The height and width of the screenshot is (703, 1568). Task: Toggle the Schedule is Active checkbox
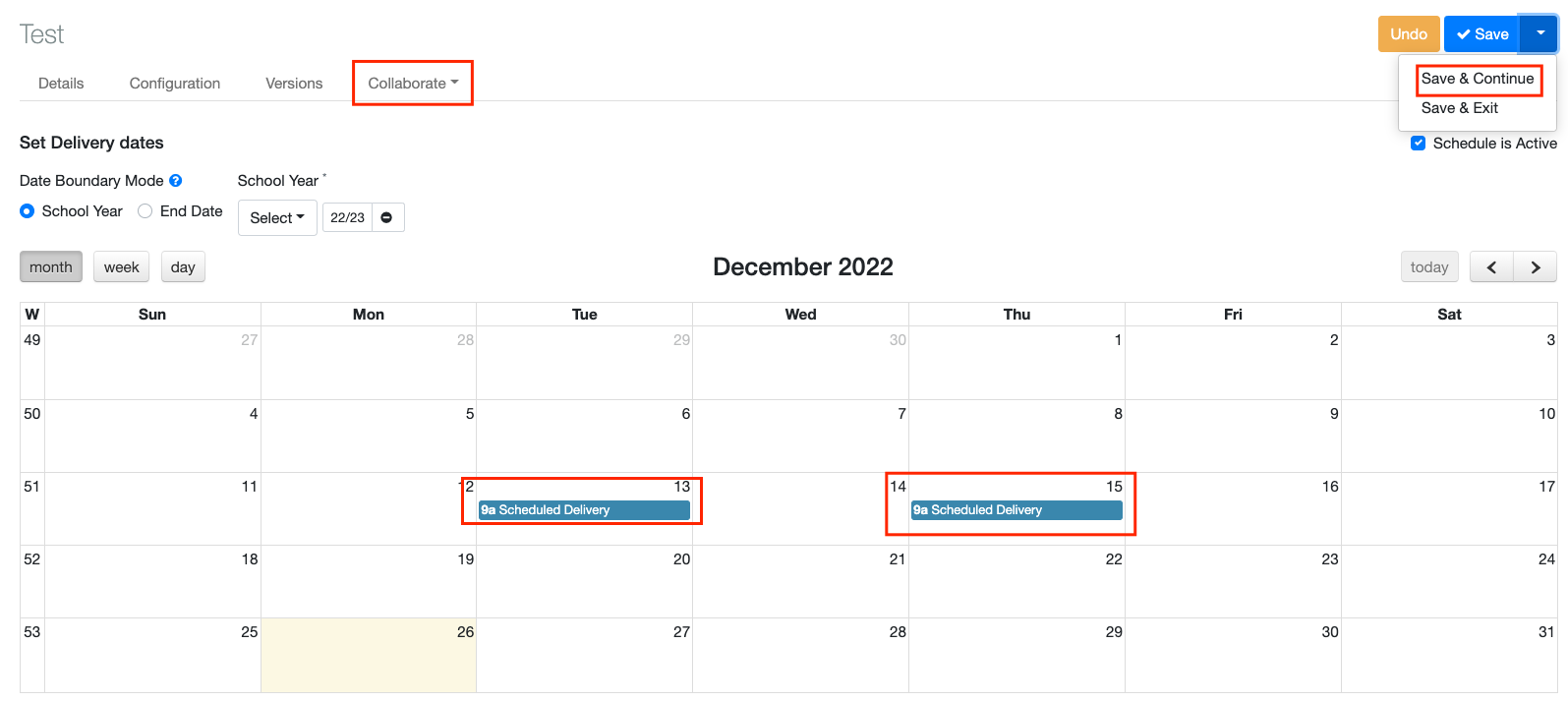tap(1419, 144)
